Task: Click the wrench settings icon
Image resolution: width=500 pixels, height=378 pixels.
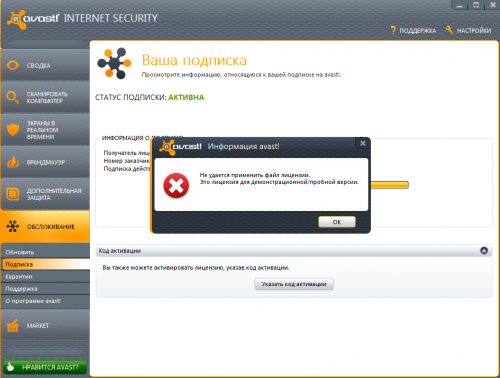Action: [x=450, y=30]
